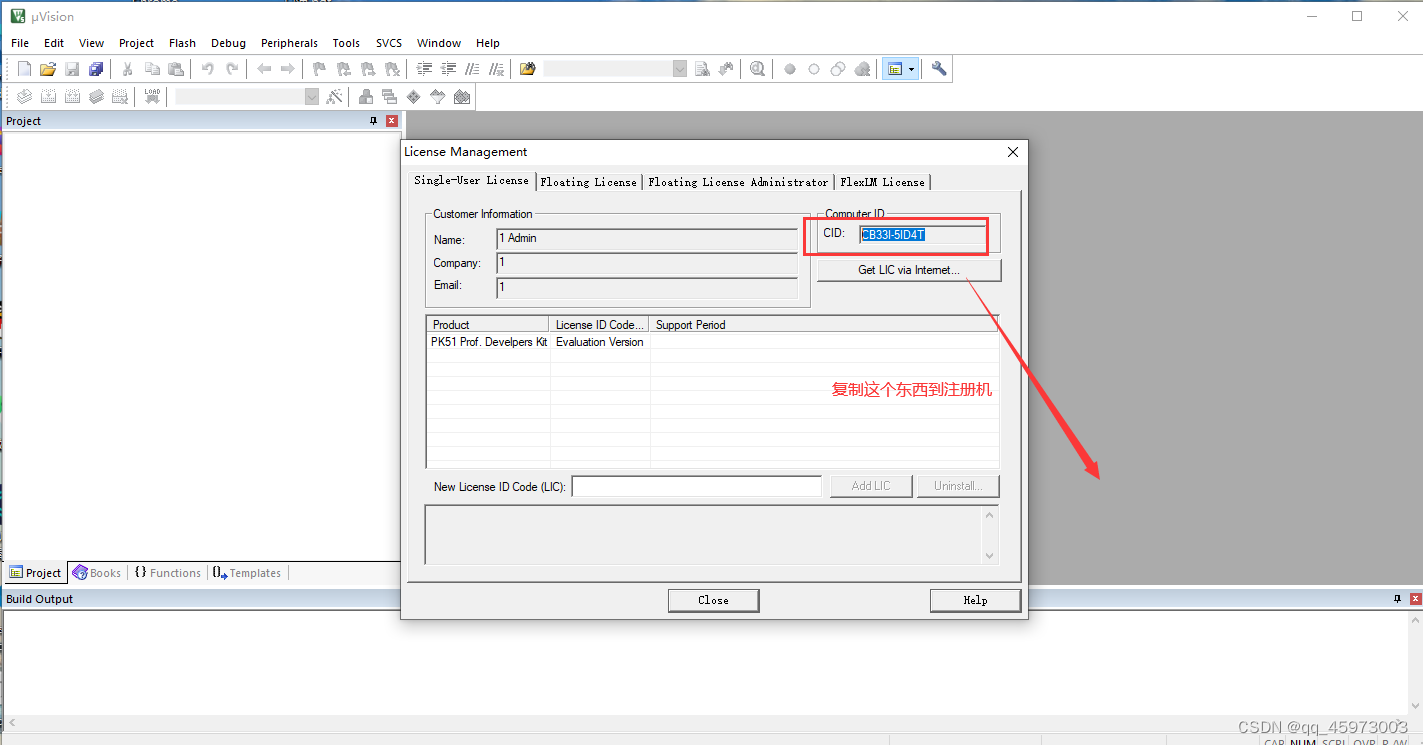Switch to FlexLM License tab
Screen dimensions: 1423x745
882,182
